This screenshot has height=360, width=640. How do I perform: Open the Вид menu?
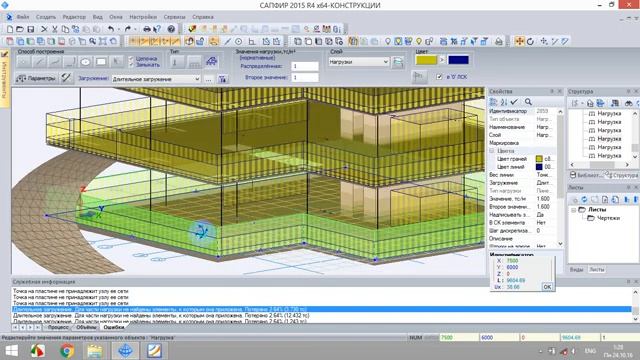98,17
